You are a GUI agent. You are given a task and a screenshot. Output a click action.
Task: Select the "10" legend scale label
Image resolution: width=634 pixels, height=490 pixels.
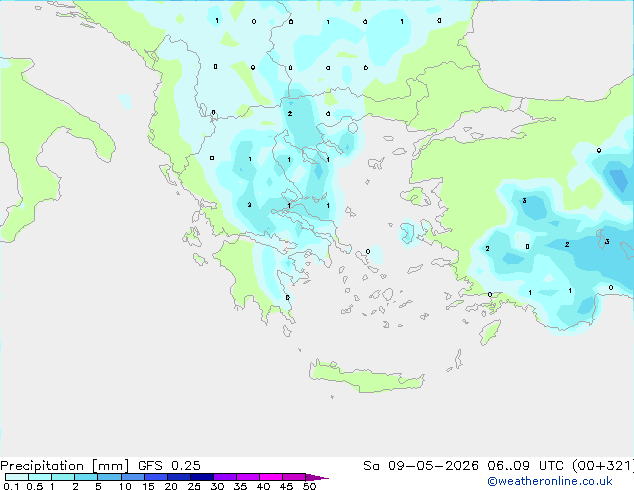click(125, 486)
